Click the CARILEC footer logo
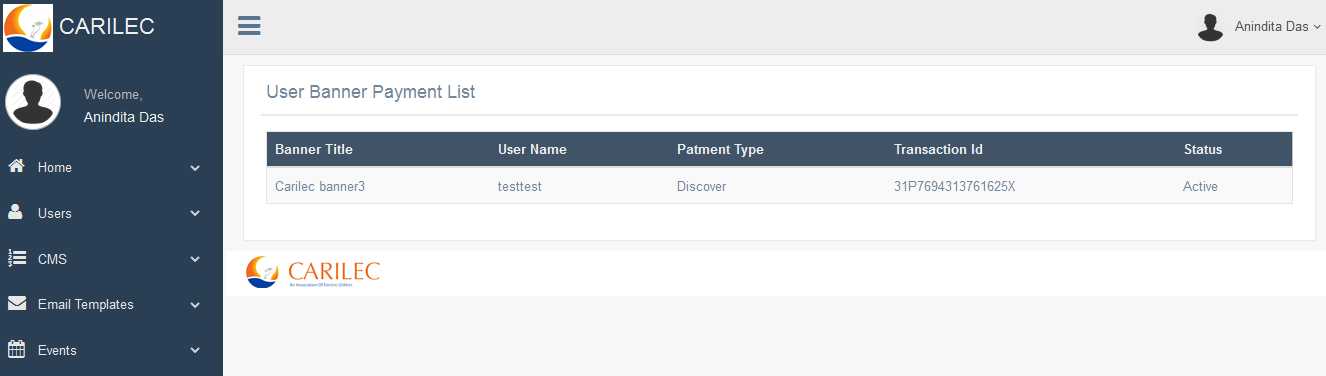1326x376 pixels. 313,272
